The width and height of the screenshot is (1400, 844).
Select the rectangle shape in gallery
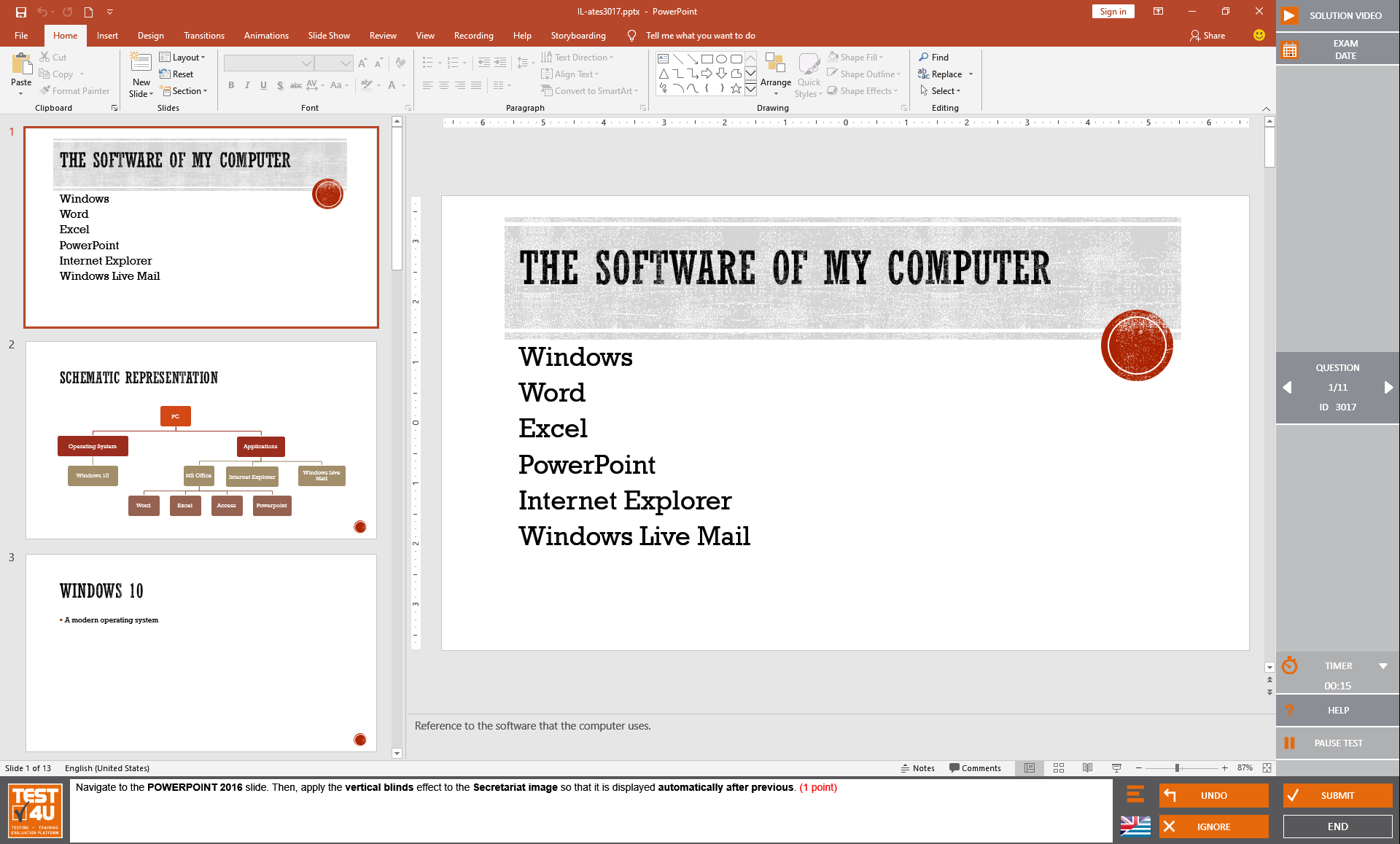pos(707,59)
